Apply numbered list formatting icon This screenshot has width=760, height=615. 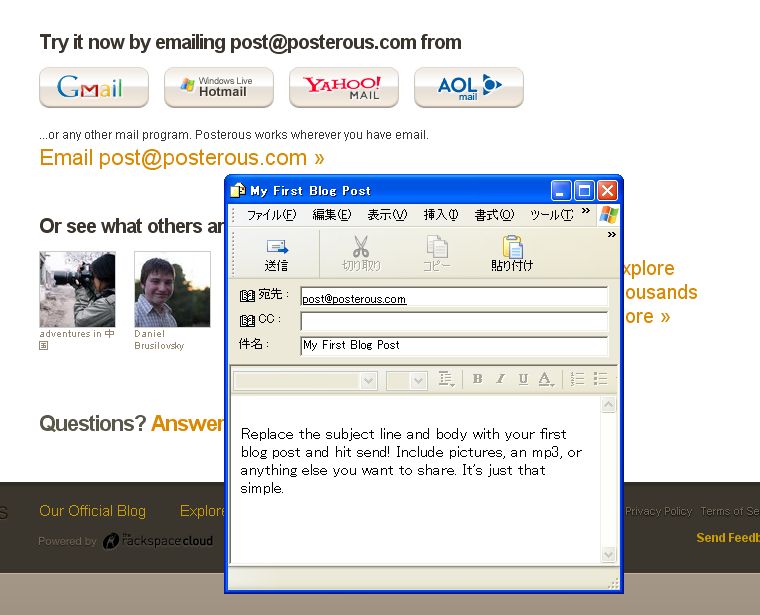pyautogui.click(x=577, y=378)
